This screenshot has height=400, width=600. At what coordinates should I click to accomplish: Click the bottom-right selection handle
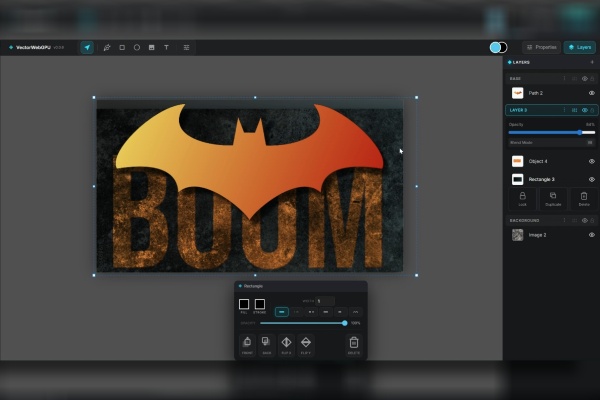(x=416, y=275)
